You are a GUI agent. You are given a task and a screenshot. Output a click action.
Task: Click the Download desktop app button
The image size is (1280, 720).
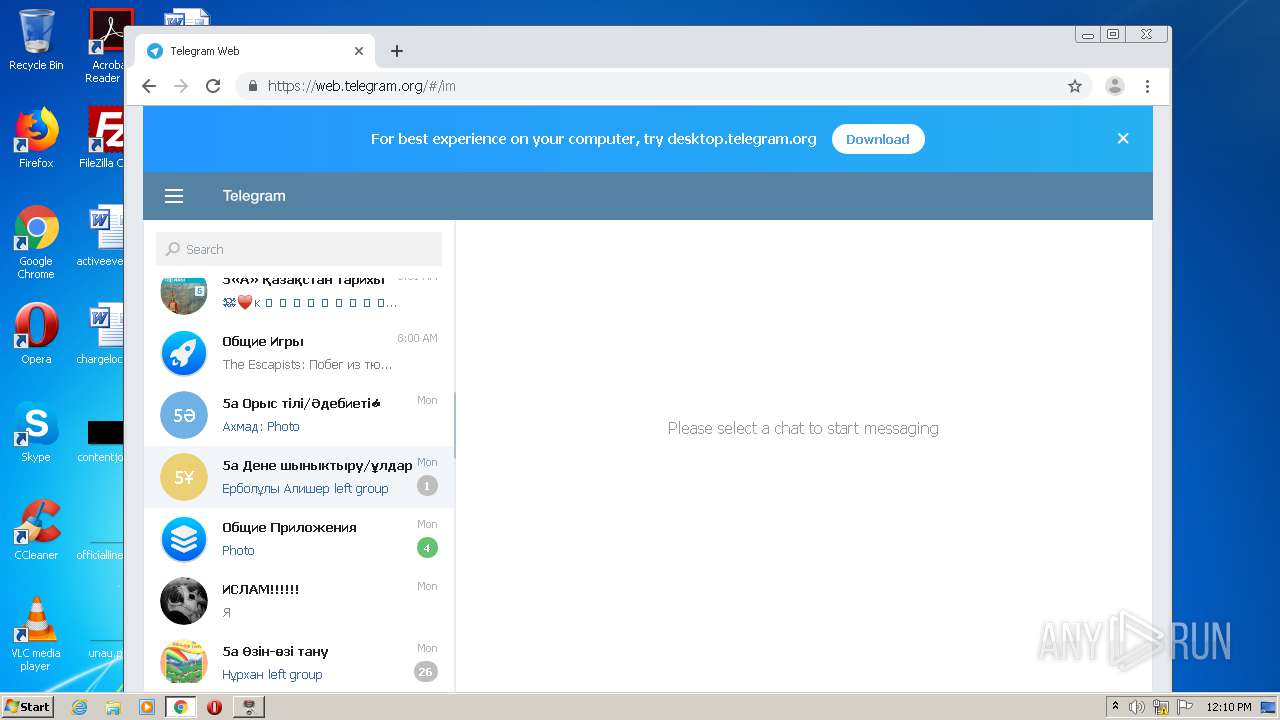tap(877, 139)
